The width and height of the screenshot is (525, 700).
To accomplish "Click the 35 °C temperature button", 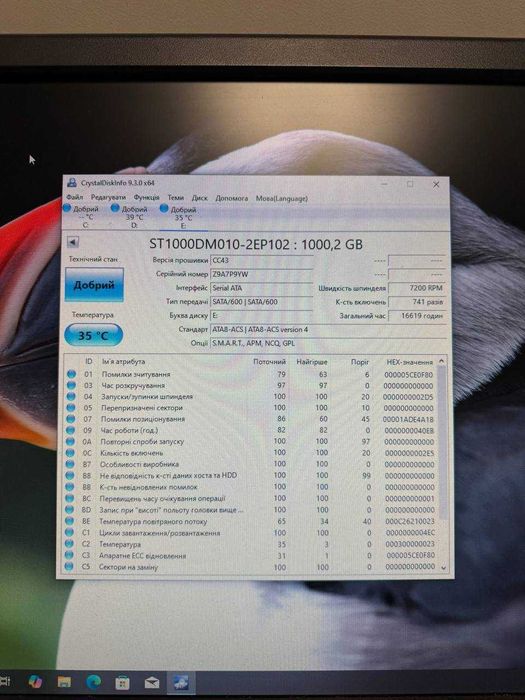I will point(93,335).
